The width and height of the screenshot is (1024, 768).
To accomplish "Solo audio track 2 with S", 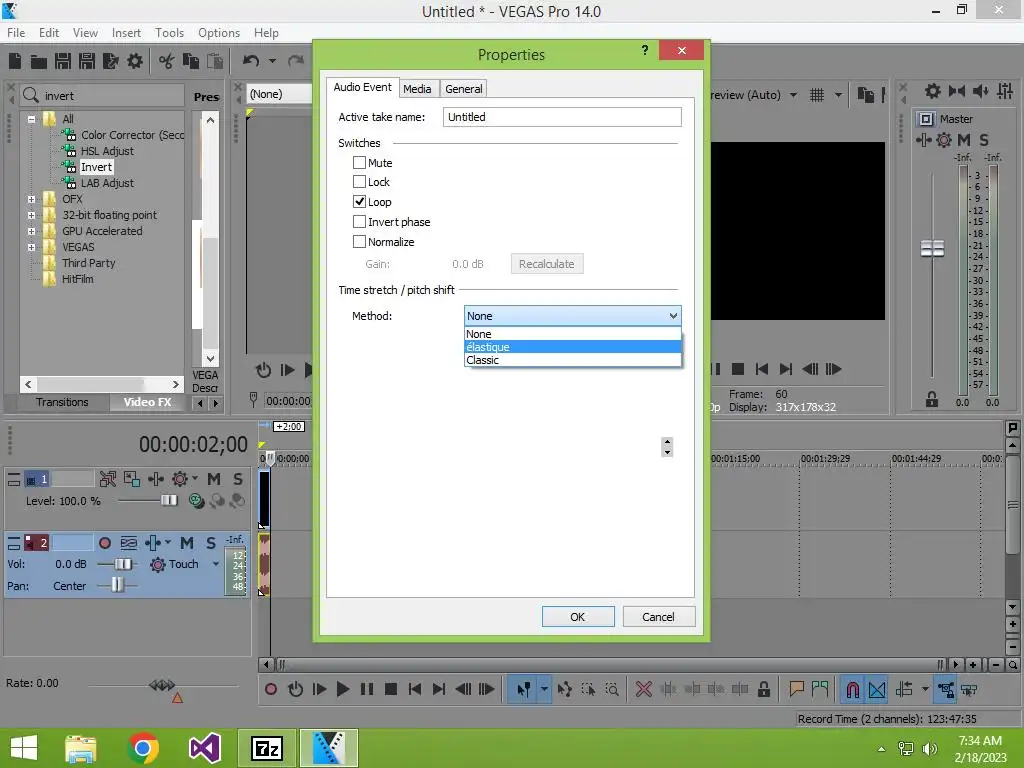I will coord(210,543).
